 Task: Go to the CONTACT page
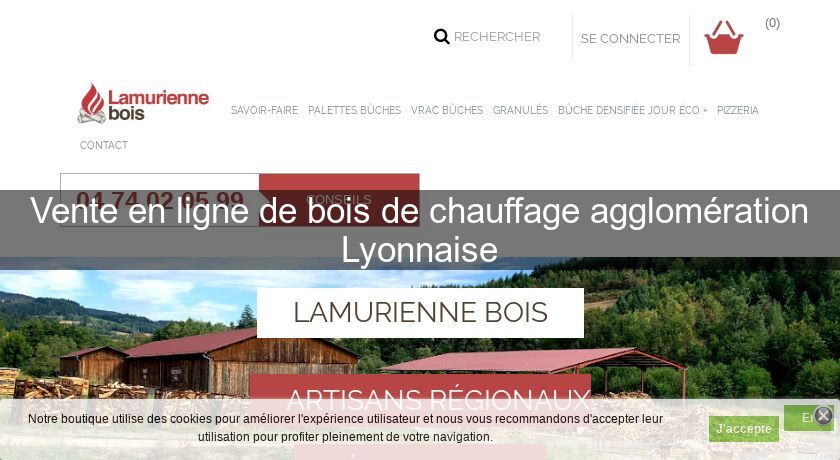[104, 145]
